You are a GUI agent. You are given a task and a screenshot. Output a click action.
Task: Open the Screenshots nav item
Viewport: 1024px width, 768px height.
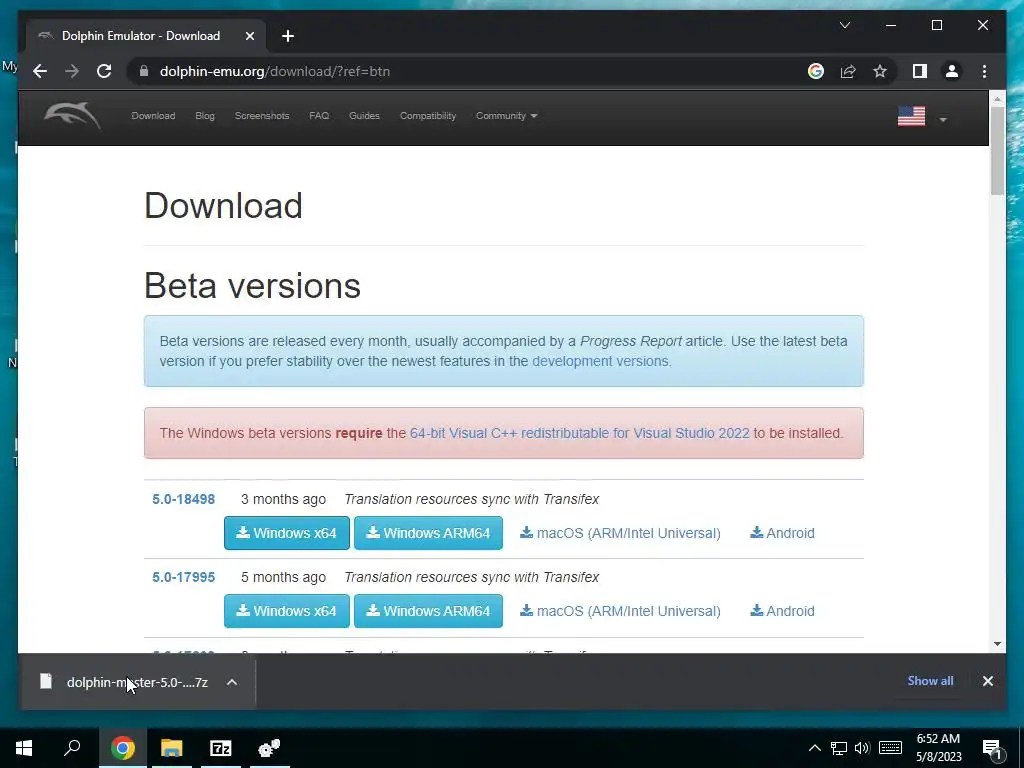[x=262, y=116]
